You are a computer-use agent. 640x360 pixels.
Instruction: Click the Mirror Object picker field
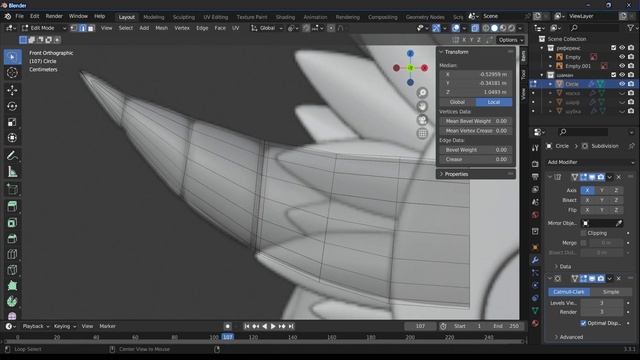[x=602, y=223]
